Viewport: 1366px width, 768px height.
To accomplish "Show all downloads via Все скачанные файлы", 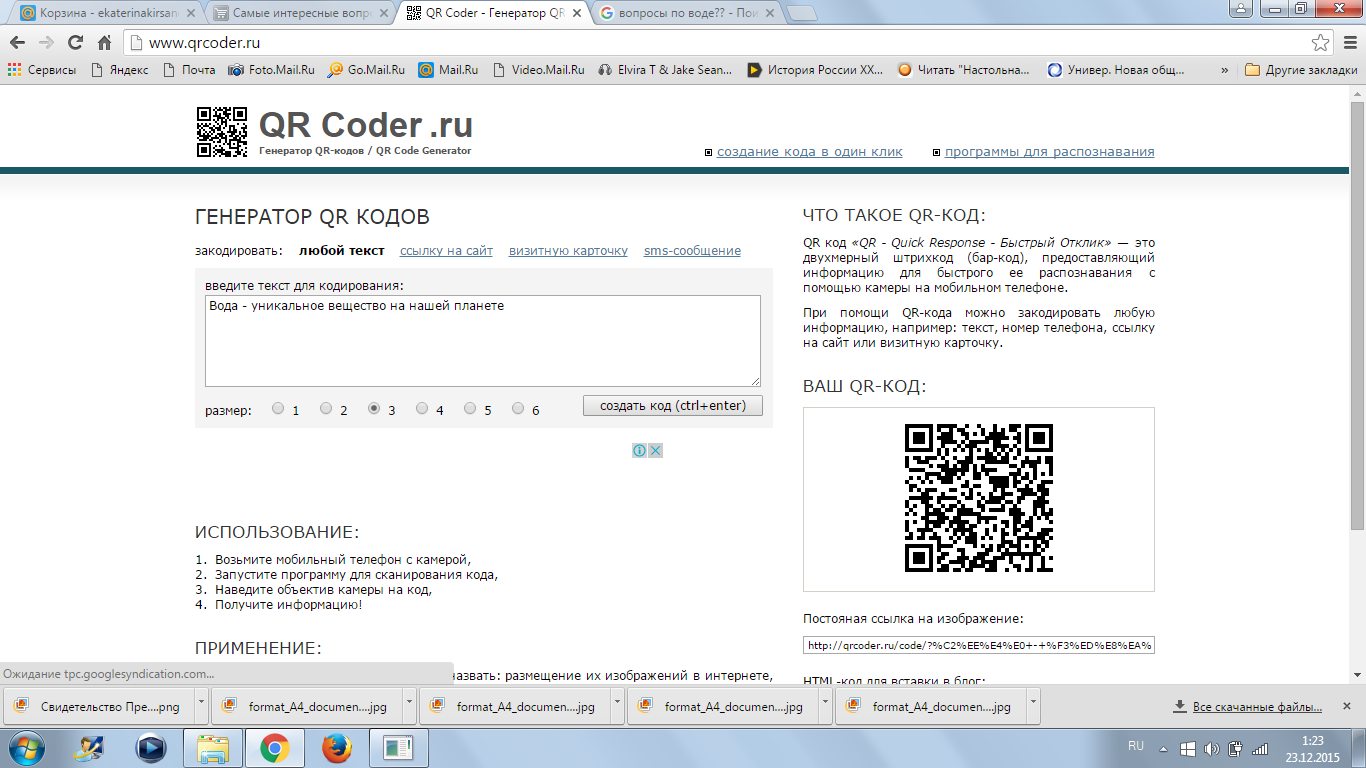I will click(1248, 707).
